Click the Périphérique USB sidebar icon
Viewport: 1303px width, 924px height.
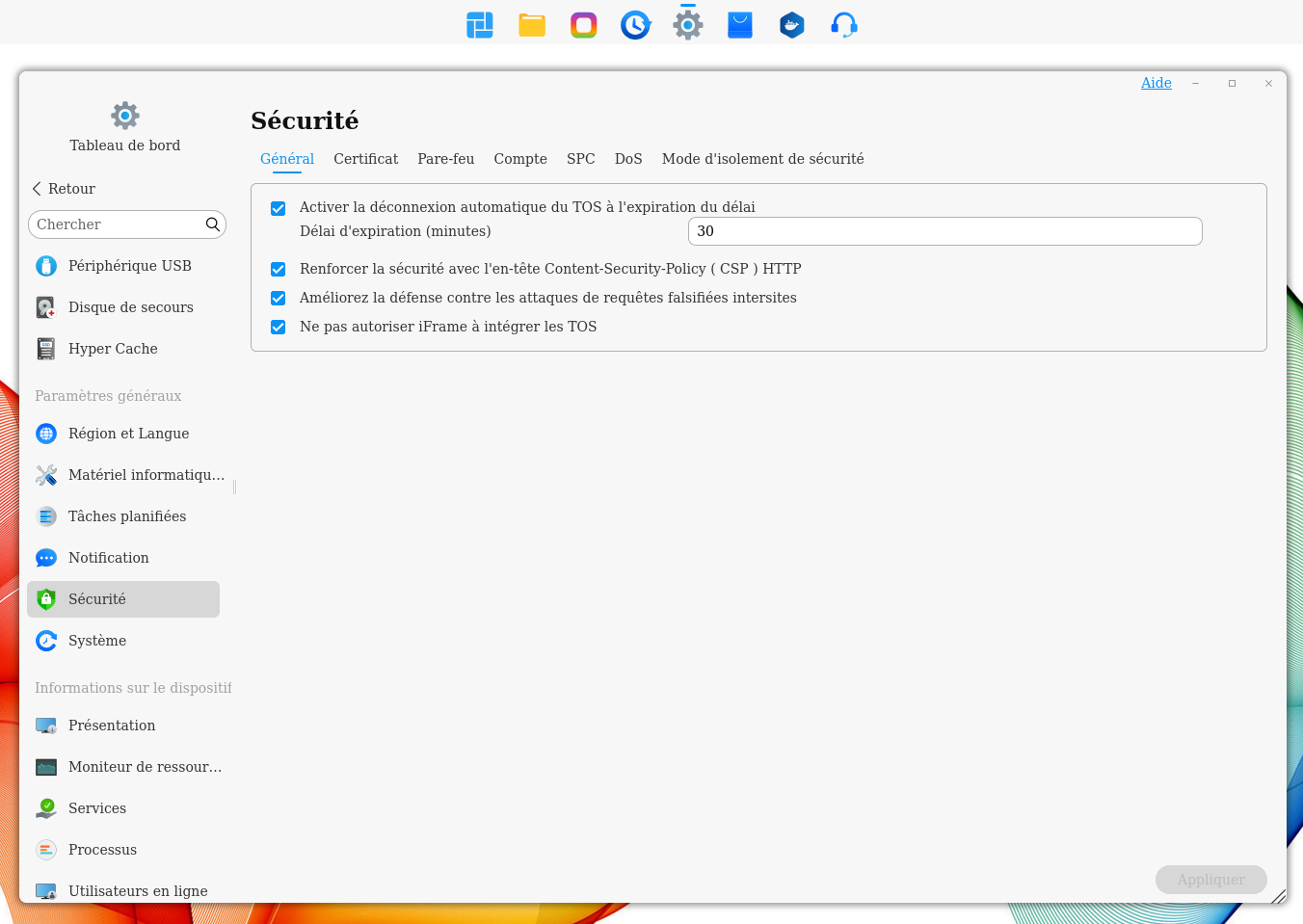[46, 266]
